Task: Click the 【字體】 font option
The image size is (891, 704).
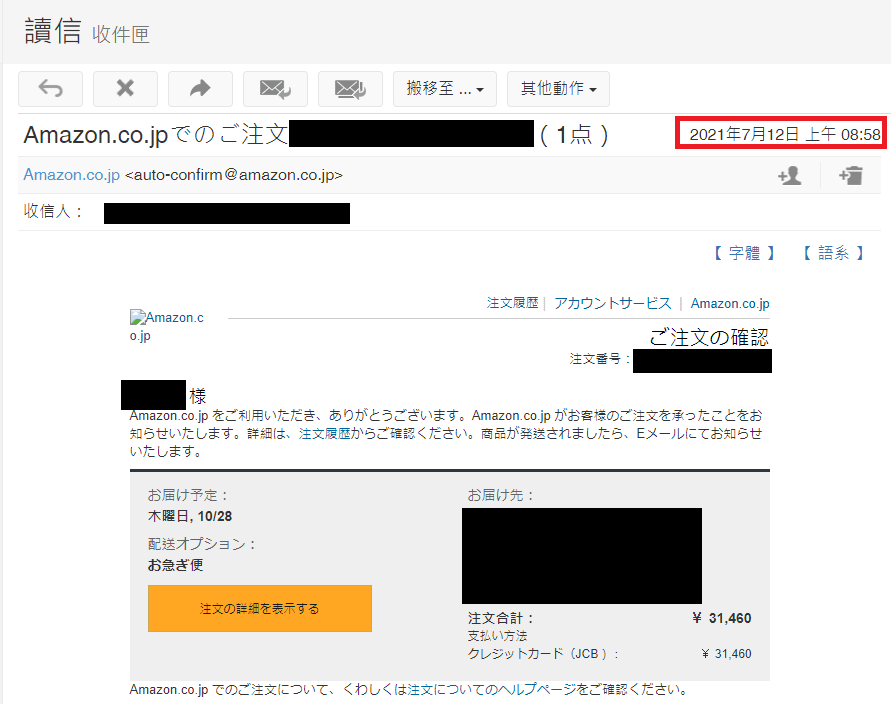Action: [x=744, y=253]
